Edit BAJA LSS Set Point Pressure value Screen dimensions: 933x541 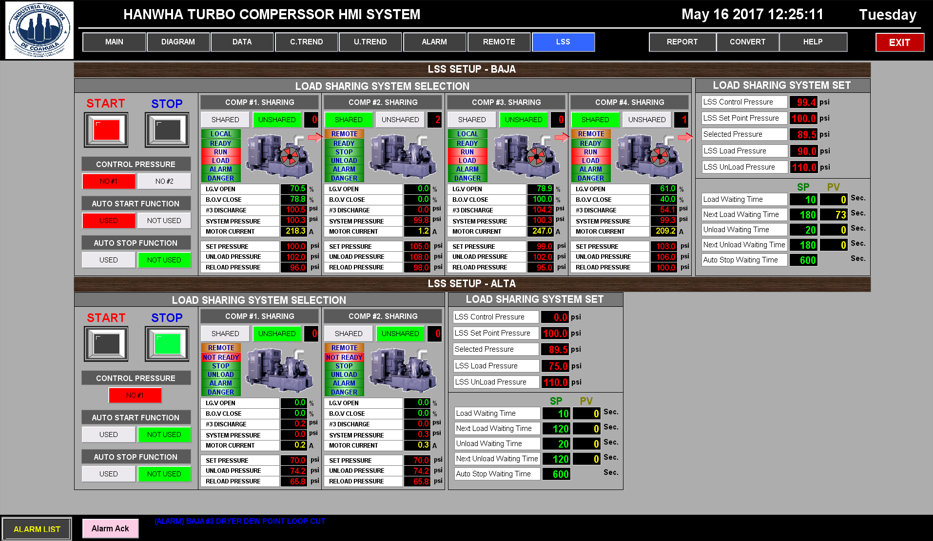point(803,118)
